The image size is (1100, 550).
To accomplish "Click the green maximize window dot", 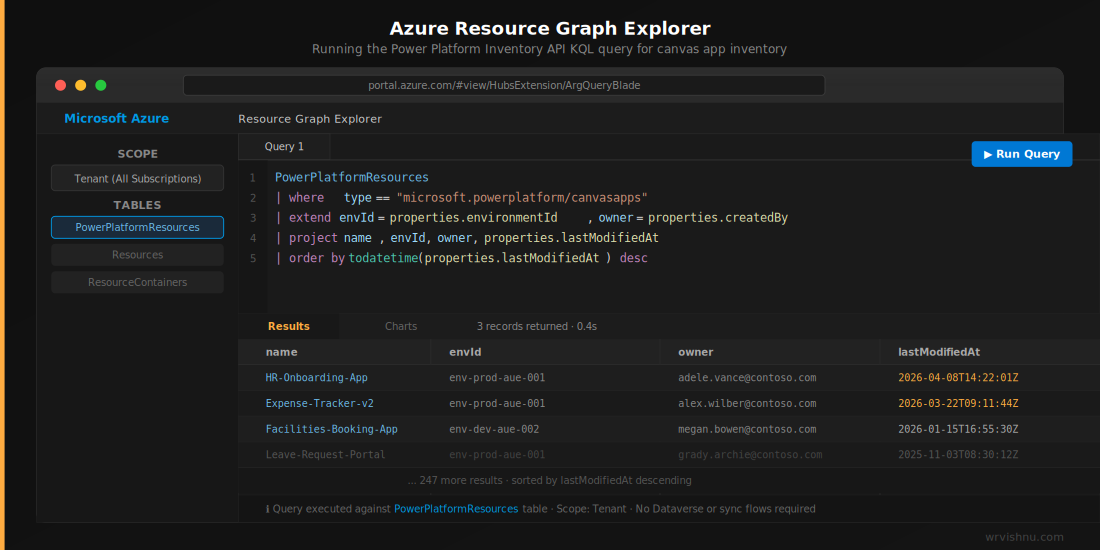I will coord(101,86).
